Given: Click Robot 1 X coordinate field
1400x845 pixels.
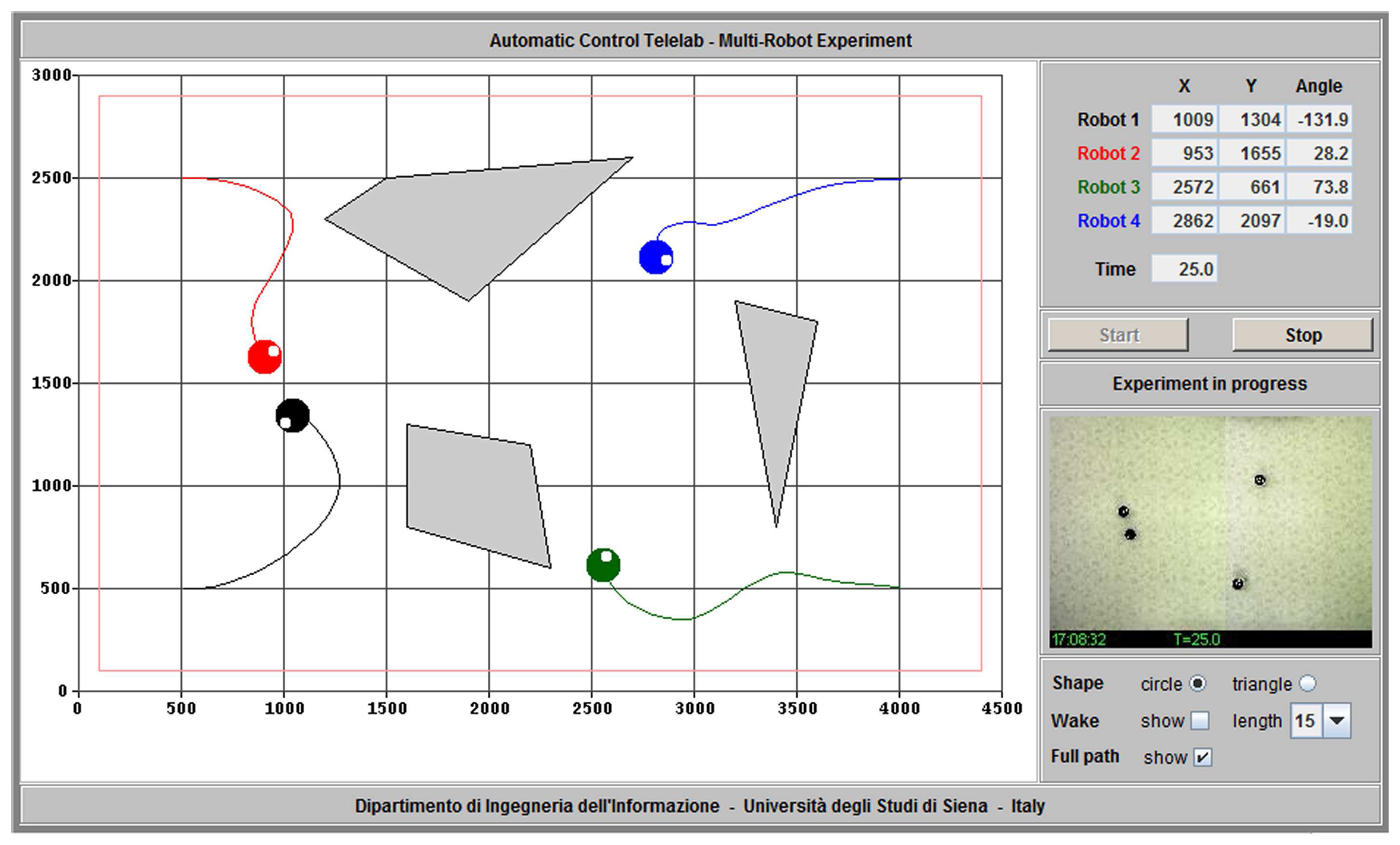Looking at the screenshot, I should point(1184,119).
